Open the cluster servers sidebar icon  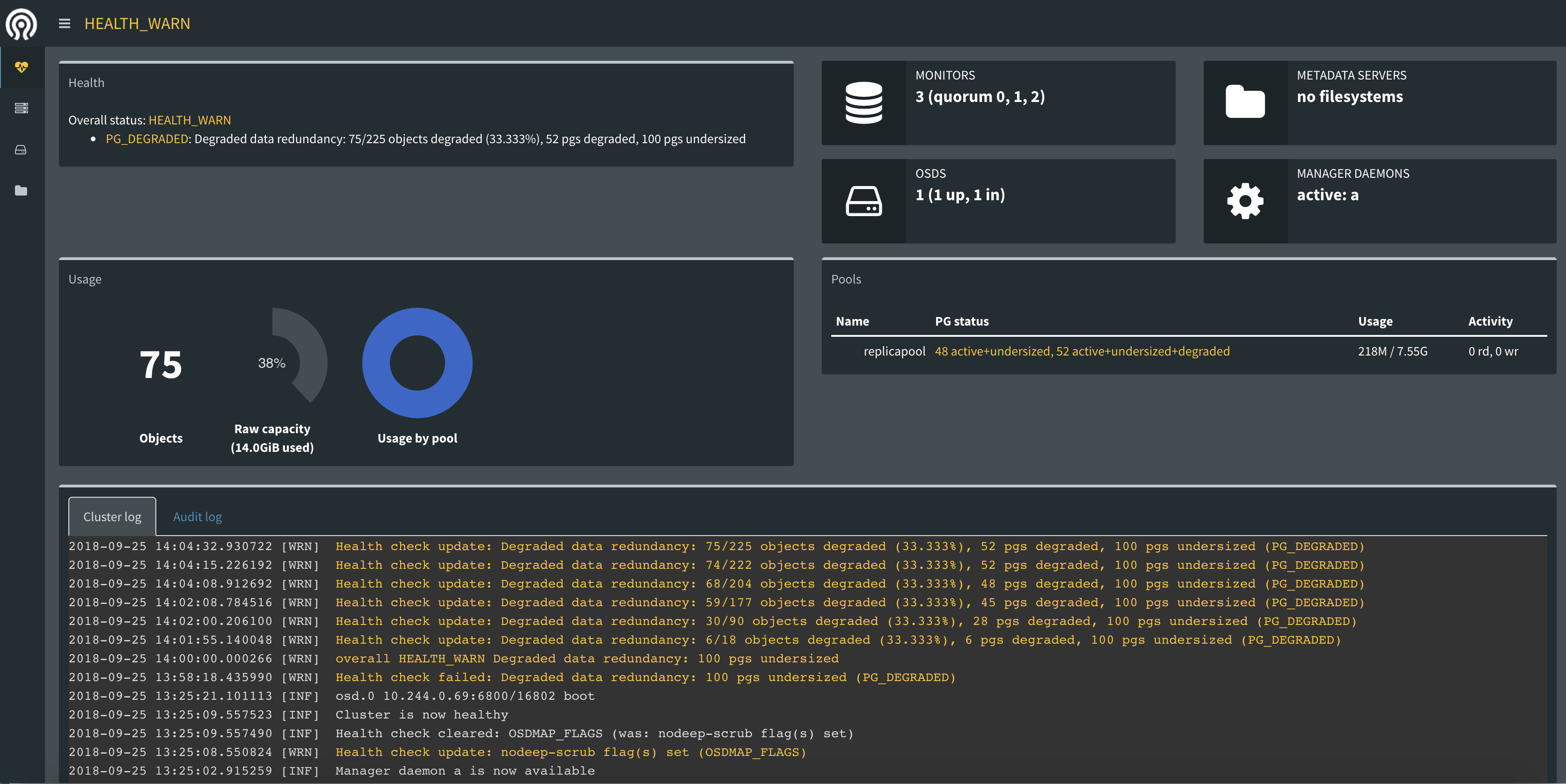pos(21,108)
